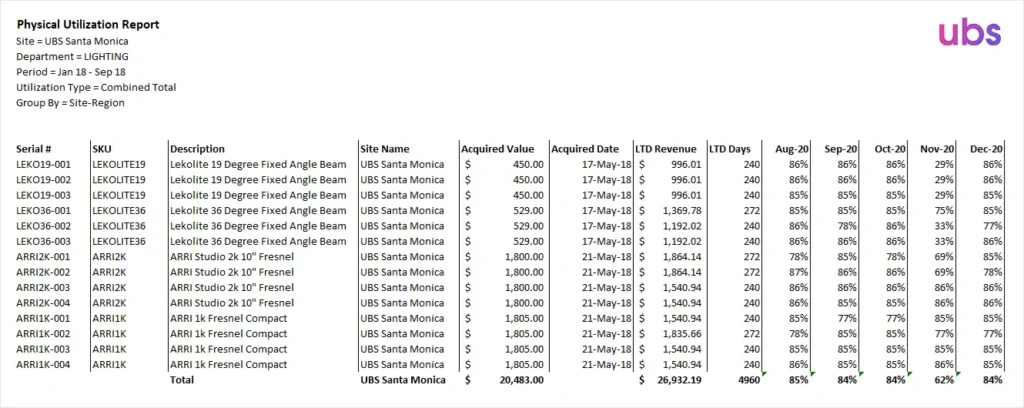
Task: Select the Description column header
Action: [x=197, y=149]
